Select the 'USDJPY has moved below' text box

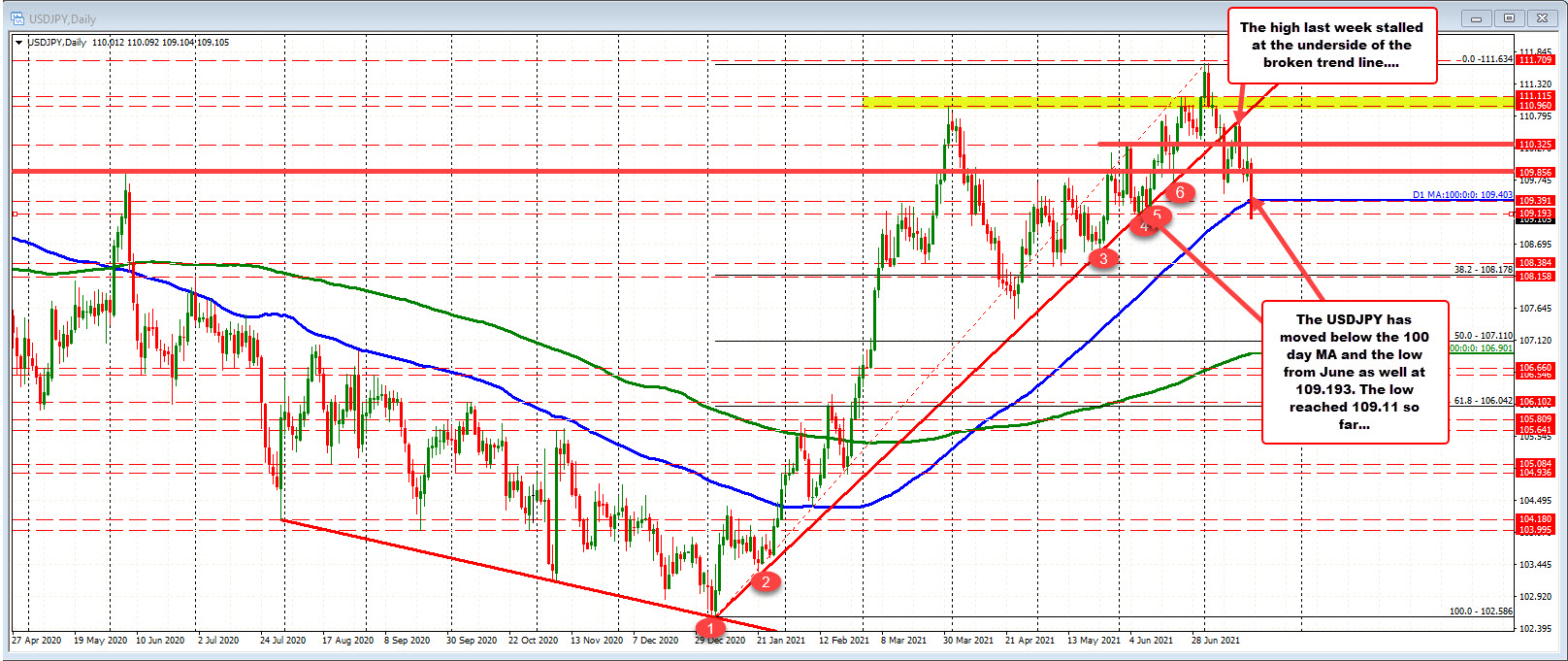click(x=1355, y=372)
